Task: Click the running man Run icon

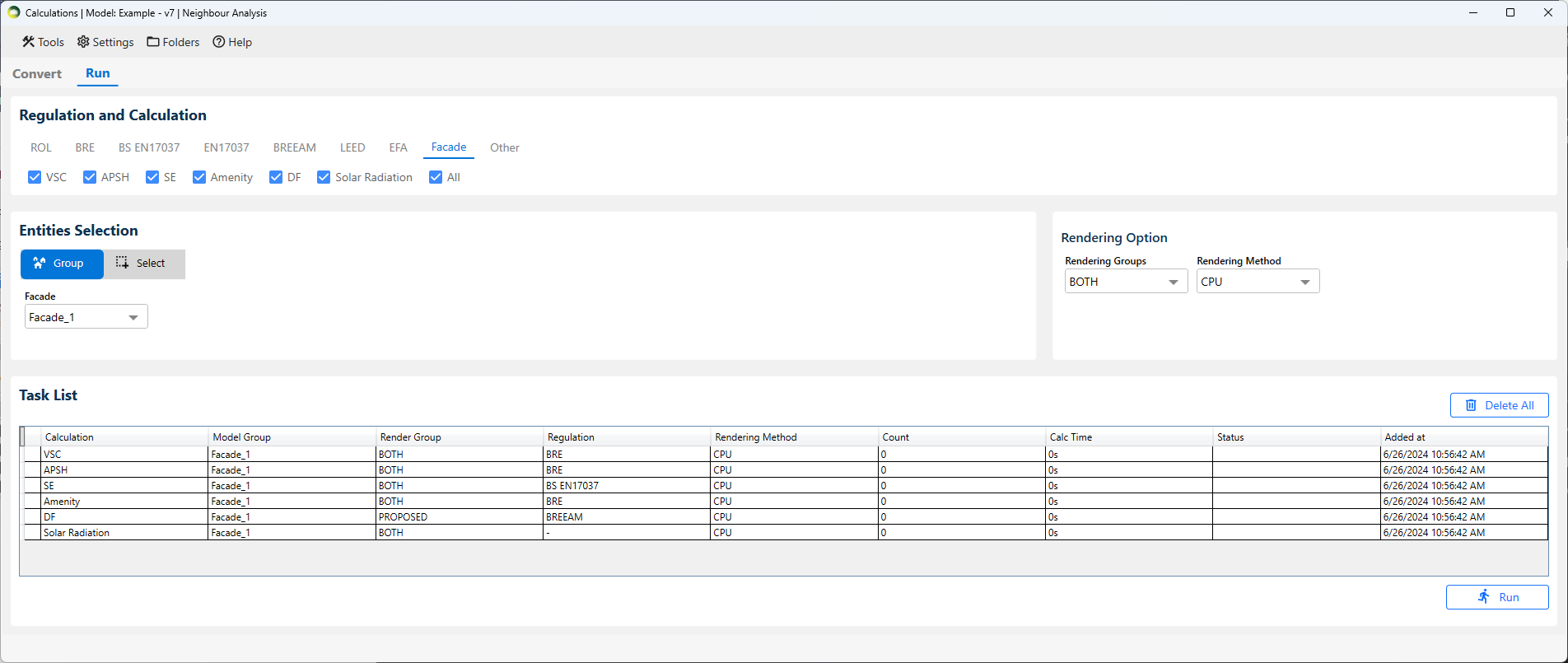Action: [1483, 597]
